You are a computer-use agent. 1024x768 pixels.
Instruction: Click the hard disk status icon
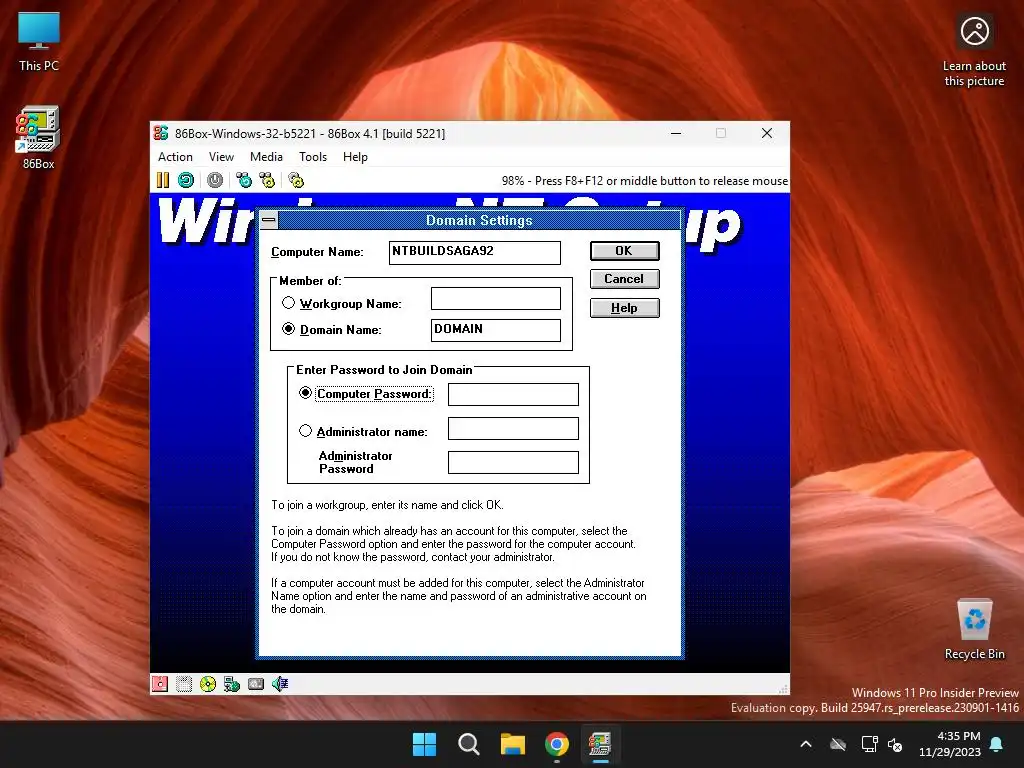pyautogui.click(x=256, y=684)
